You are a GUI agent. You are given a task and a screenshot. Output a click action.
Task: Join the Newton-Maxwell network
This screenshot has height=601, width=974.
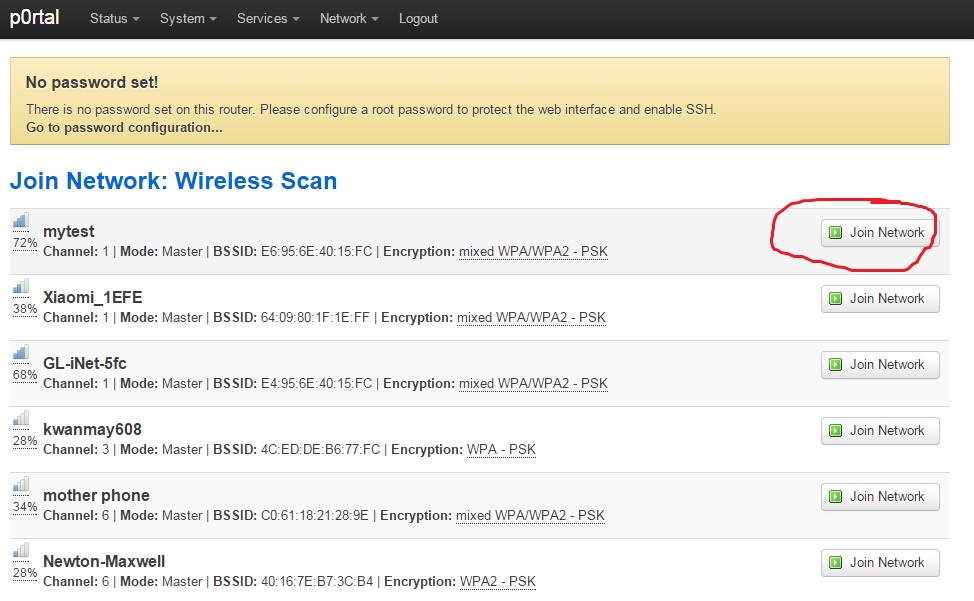click(880, 563)
